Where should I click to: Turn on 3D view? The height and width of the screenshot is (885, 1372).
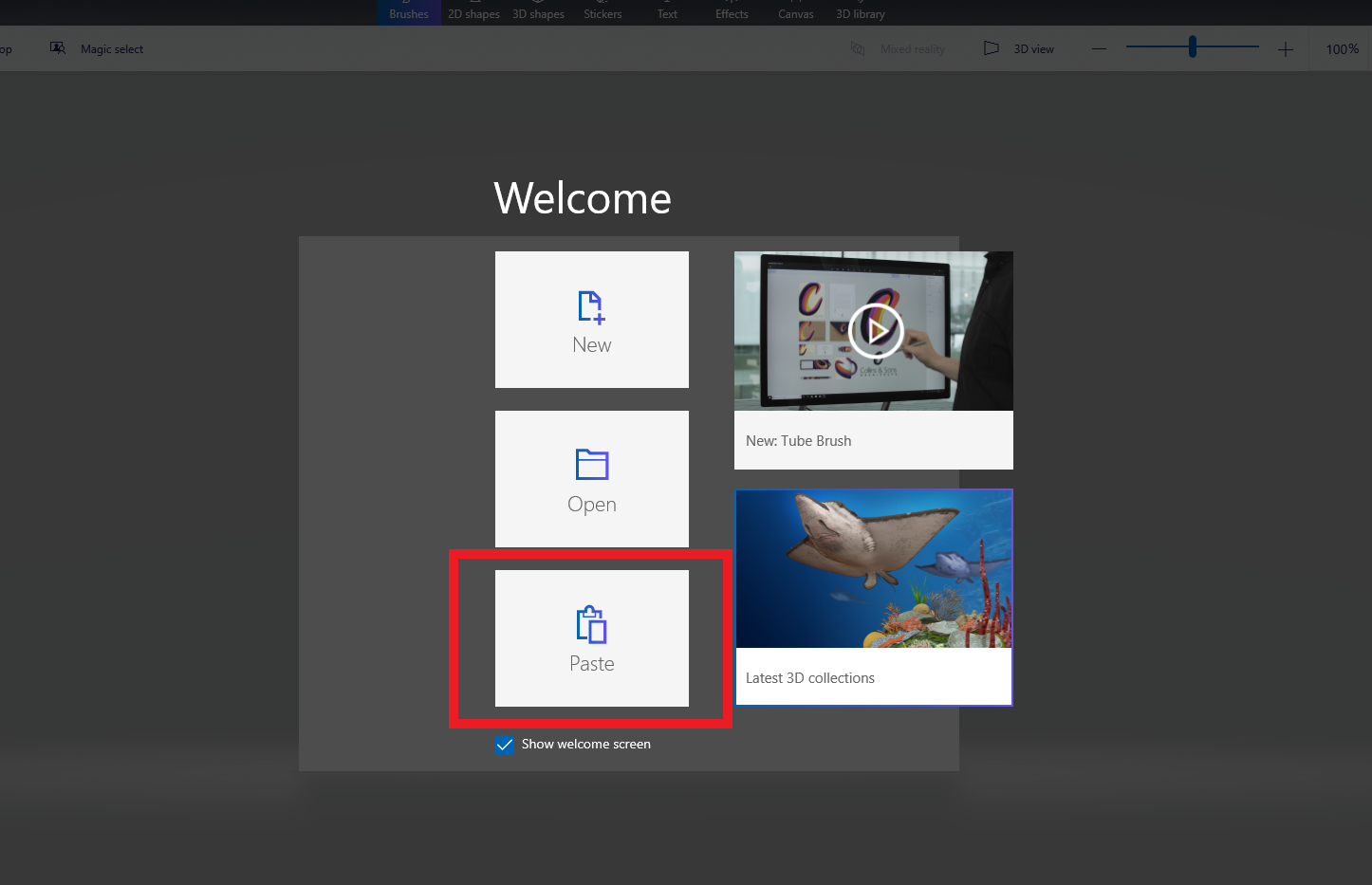click(1019, 48)
